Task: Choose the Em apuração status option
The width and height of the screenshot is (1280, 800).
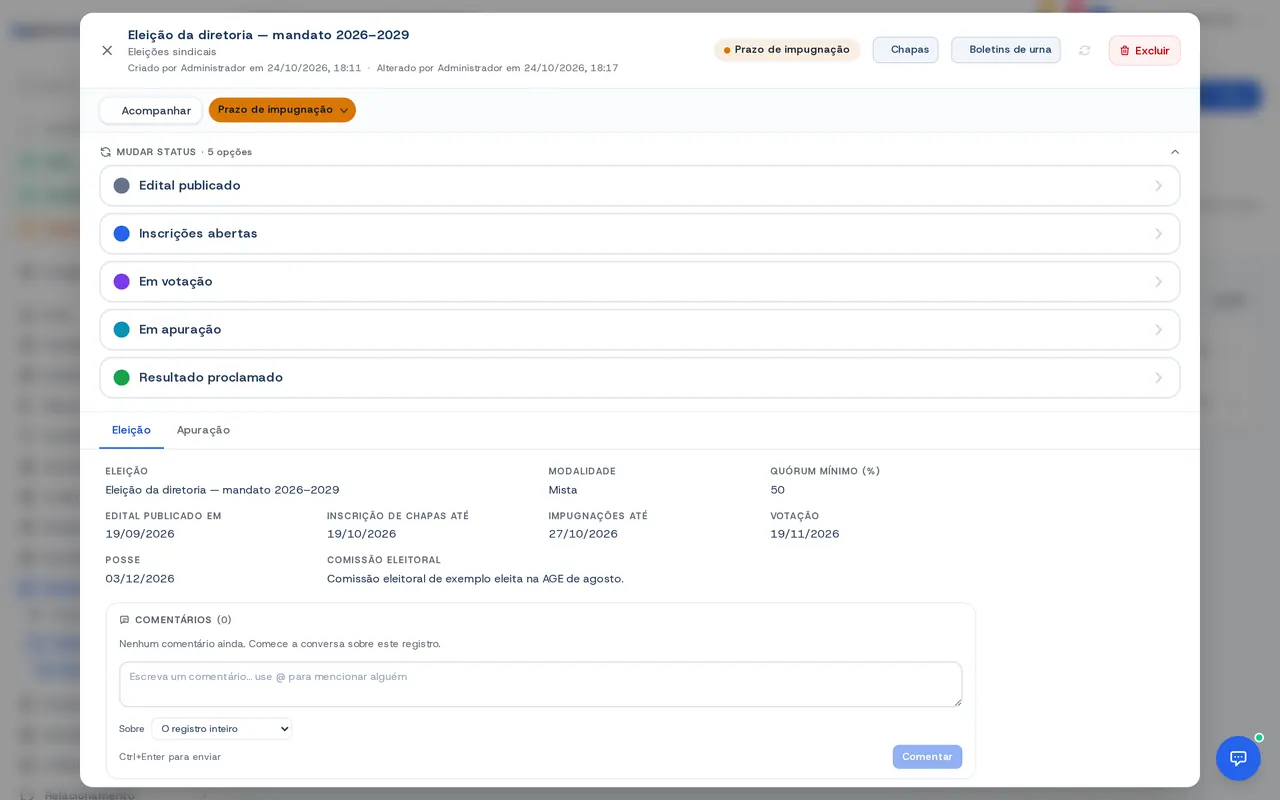Action: [x=640, y=330]
